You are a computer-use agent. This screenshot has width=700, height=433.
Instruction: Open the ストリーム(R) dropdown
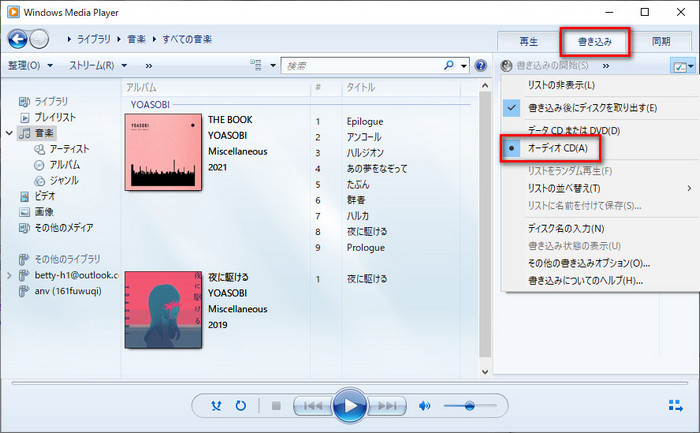98,66
